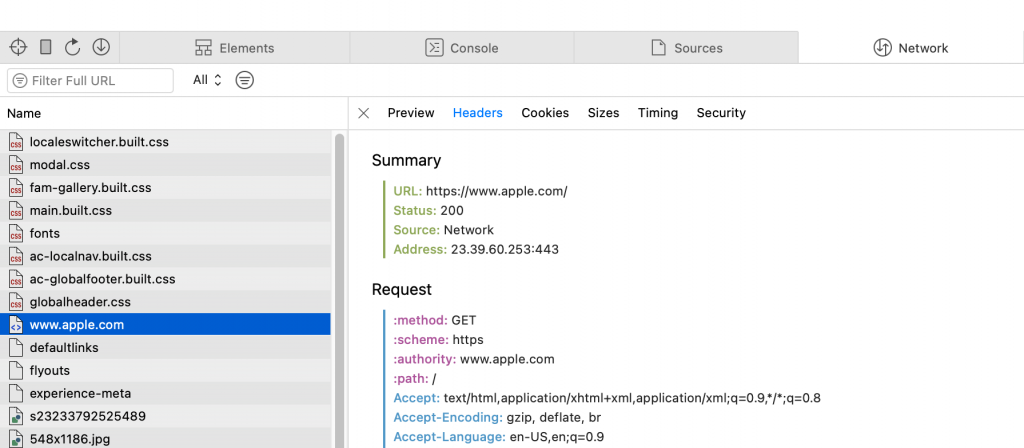1024x448 pixels.
Task: Open the Cookies details tab
Action: [545, 113]
